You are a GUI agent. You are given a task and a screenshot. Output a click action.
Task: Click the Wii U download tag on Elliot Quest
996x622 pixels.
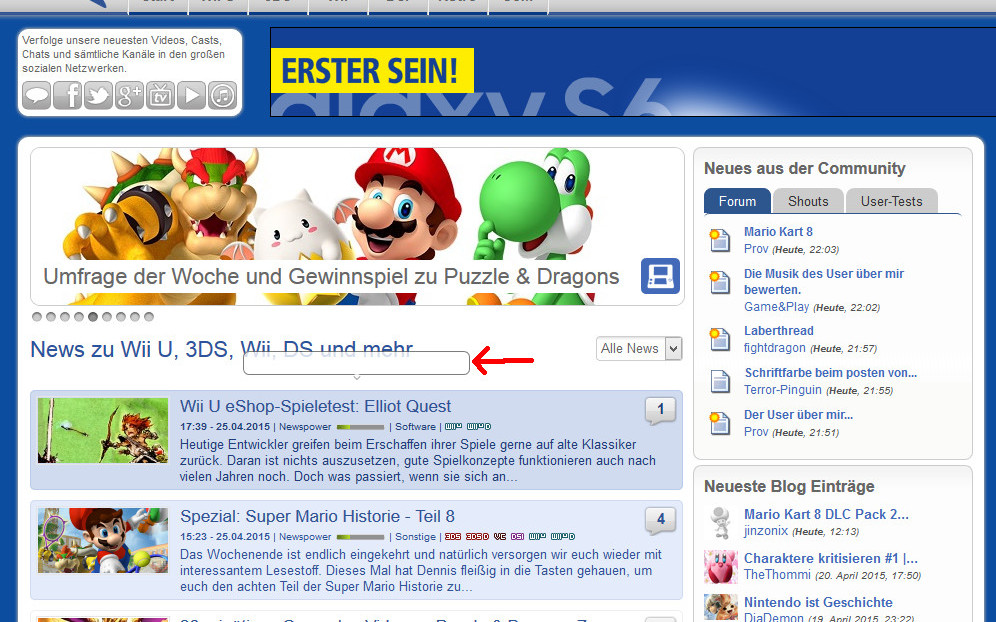479,427
